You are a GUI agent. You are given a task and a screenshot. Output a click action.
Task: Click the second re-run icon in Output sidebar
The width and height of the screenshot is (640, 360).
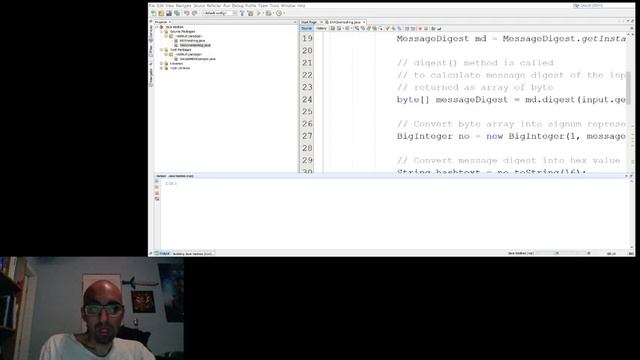point(157,187)
